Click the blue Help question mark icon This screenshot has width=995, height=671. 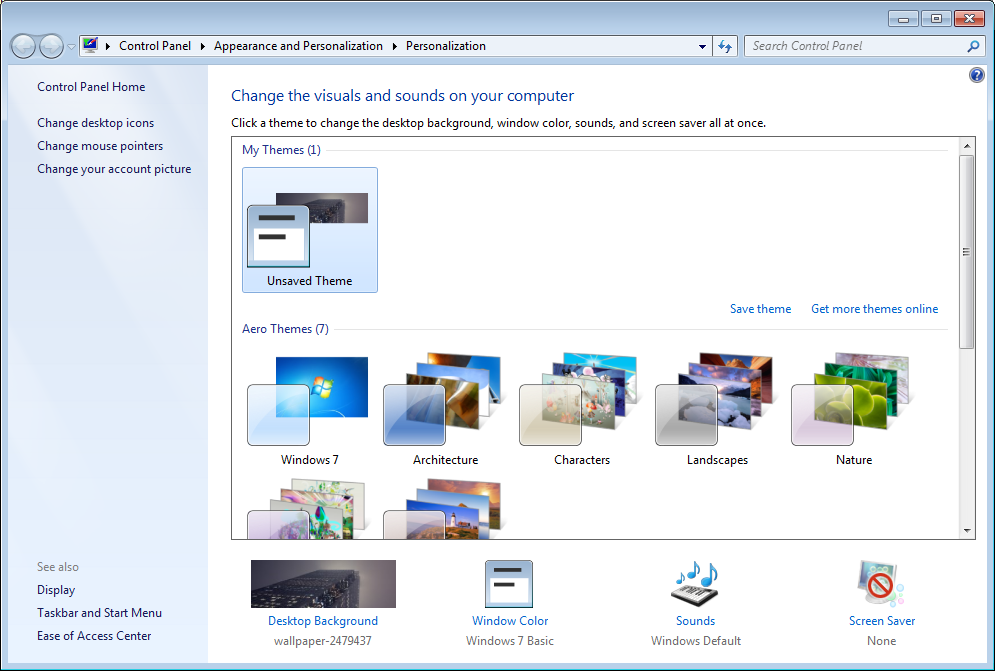977,75
